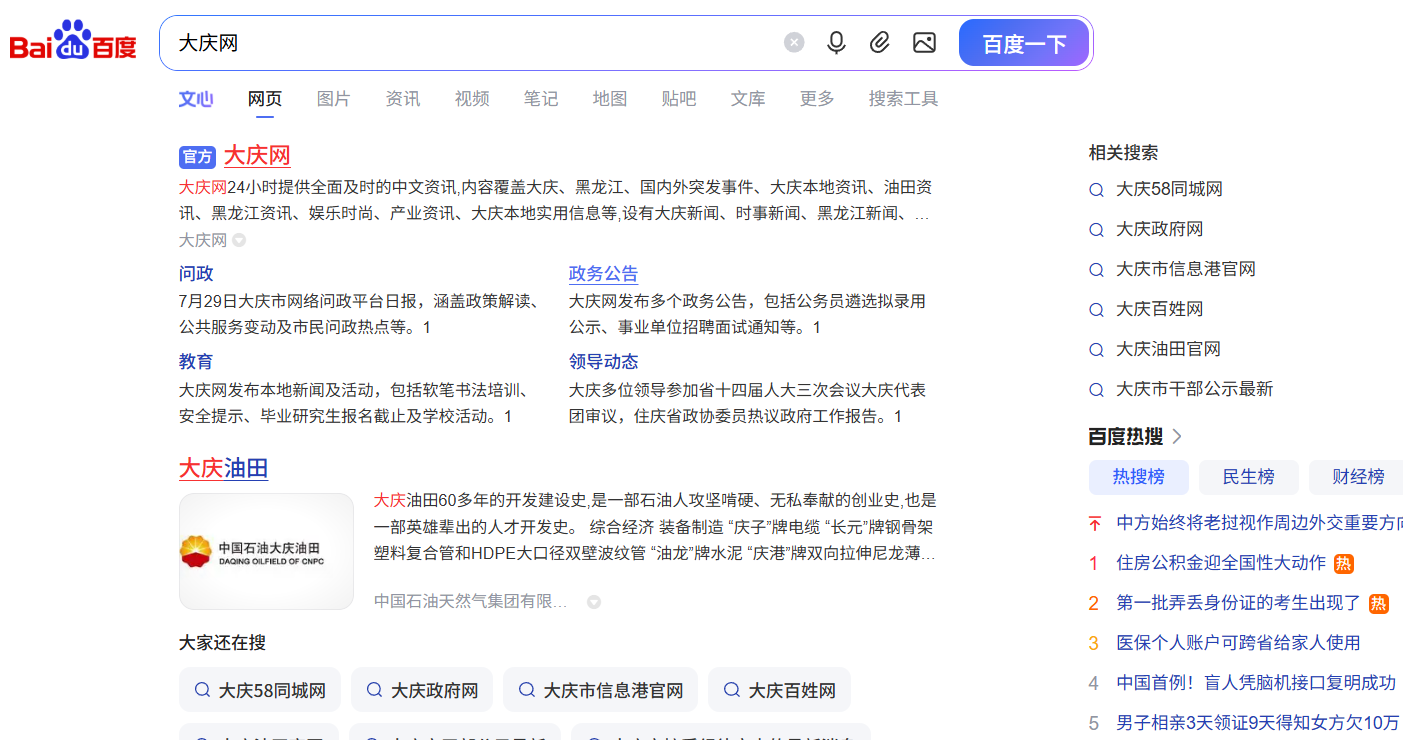Click search icon beside 大庆市干部公示最新
The height and width of the screenshot is (740, 1403).
[1096, 390]
